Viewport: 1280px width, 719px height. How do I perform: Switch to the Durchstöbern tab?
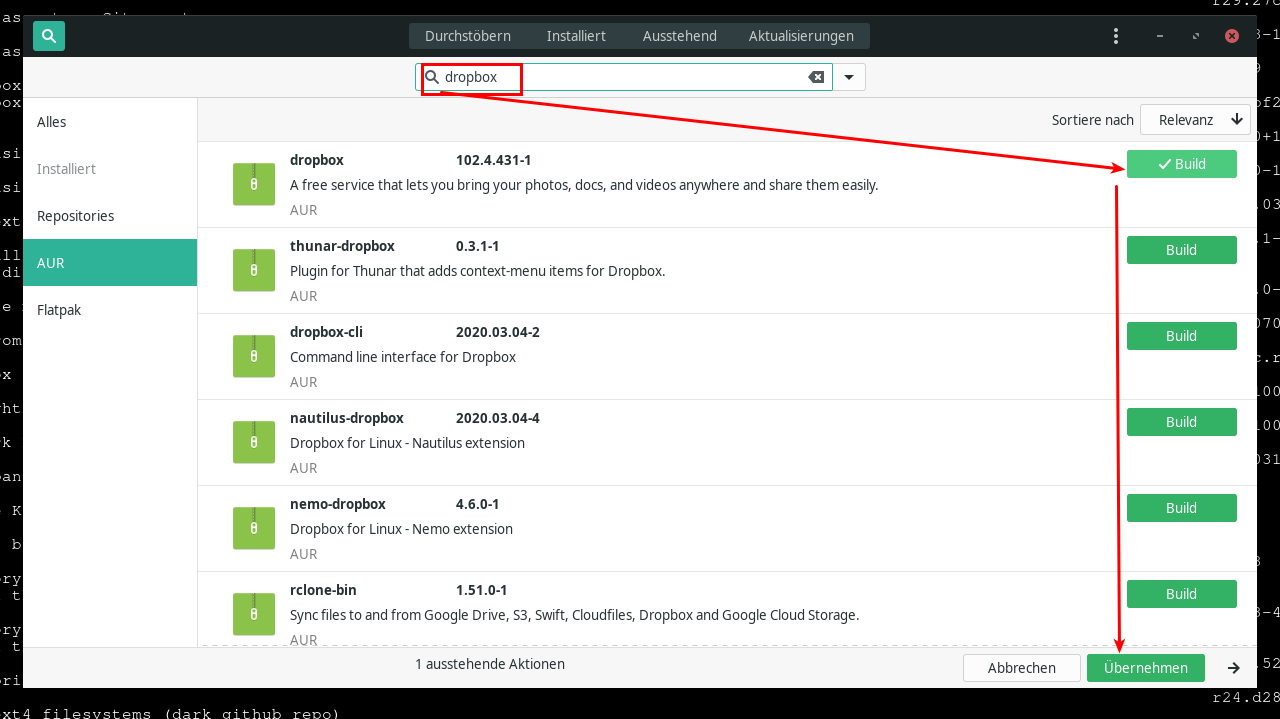coord(468,36)
